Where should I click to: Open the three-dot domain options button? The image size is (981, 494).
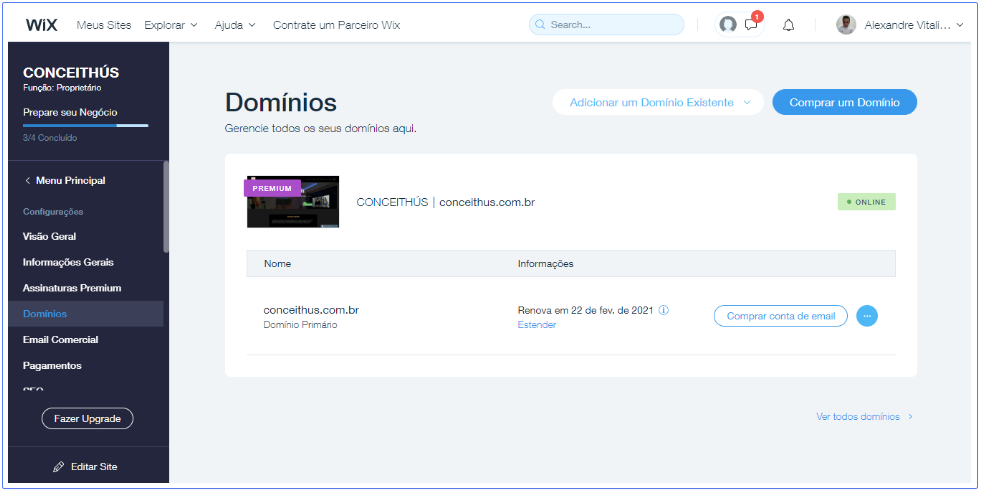(x=867, y=316)
